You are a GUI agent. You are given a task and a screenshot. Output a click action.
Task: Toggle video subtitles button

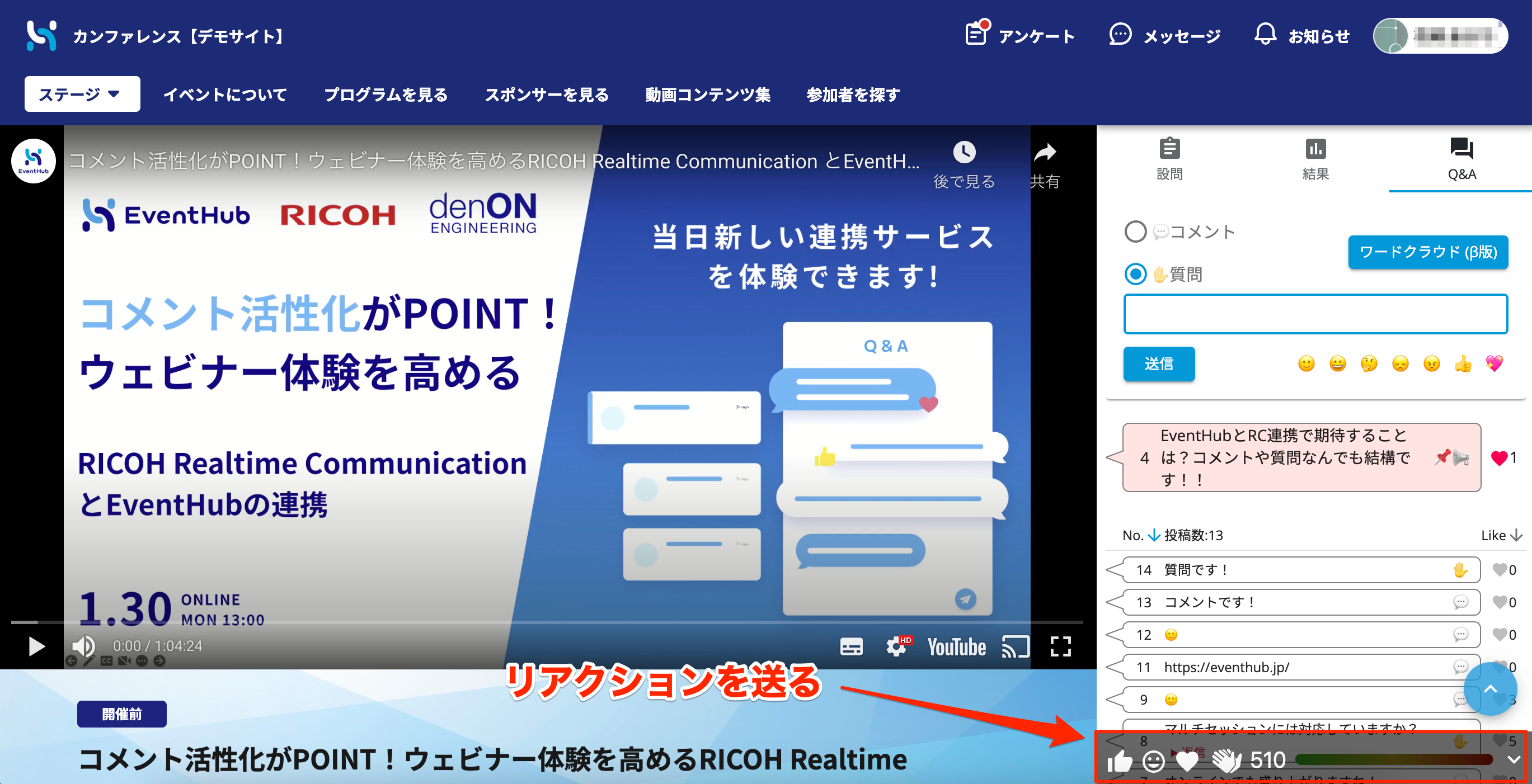[851, 646]
